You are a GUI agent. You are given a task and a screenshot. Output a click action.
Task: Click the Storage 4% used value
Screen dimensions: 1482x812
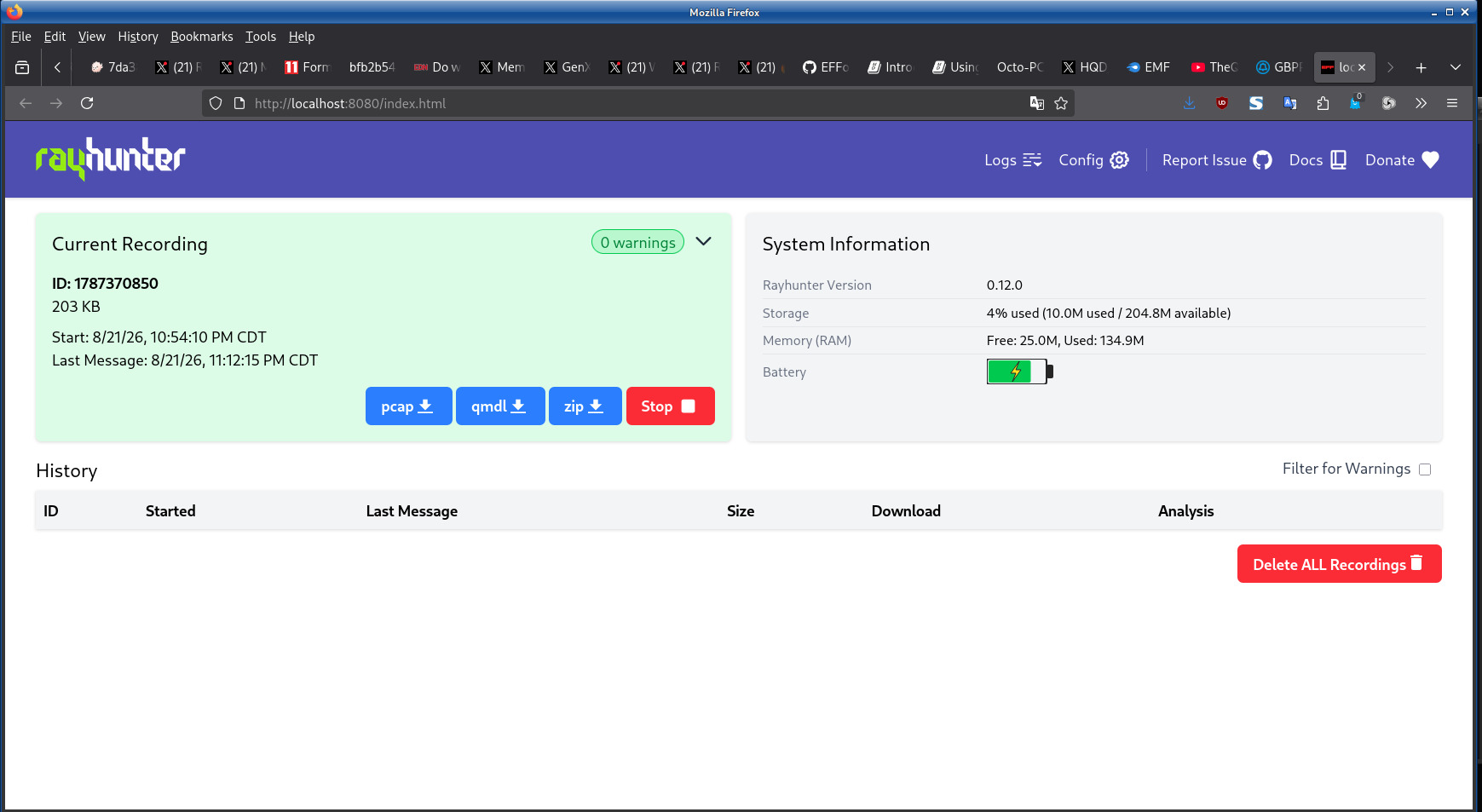pos(1109,314)
